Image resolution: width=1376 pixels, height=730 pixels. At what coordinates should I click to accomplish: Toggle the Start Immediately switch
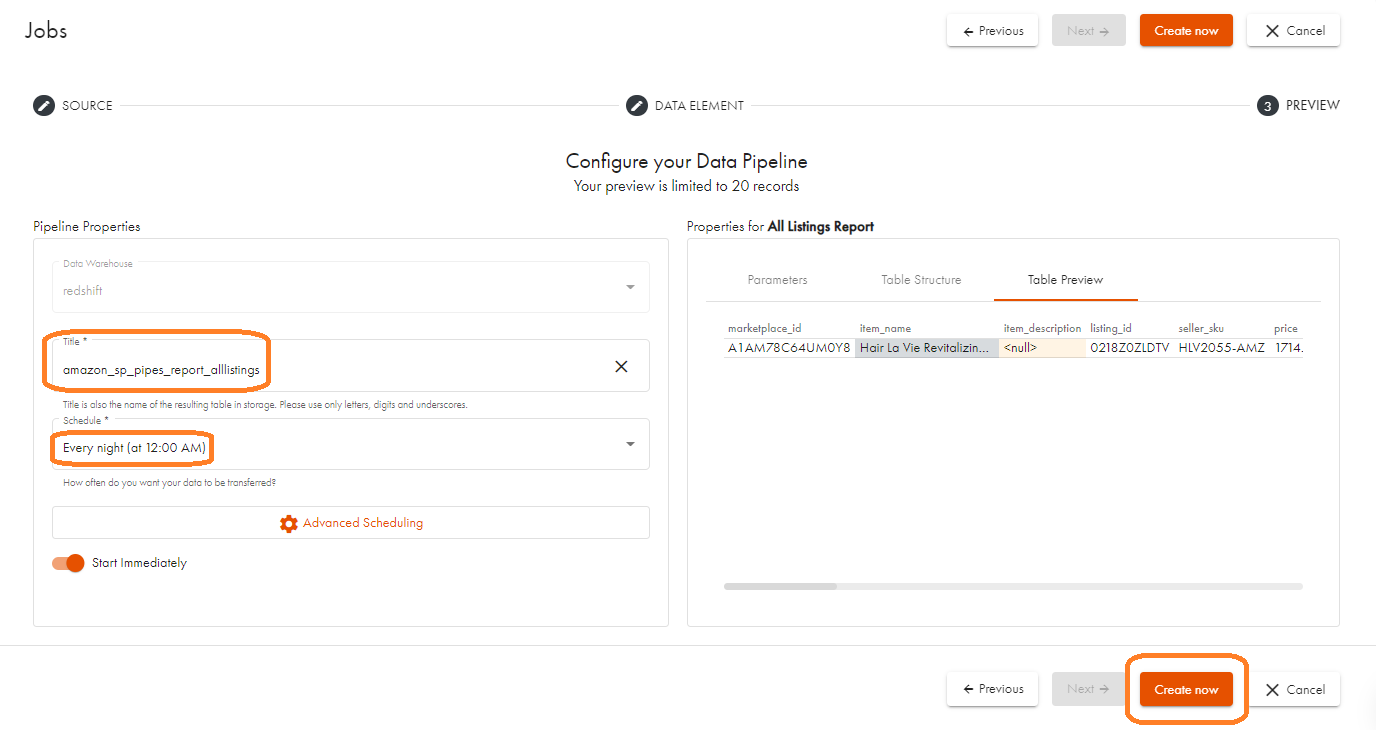(x=69, y=563)
